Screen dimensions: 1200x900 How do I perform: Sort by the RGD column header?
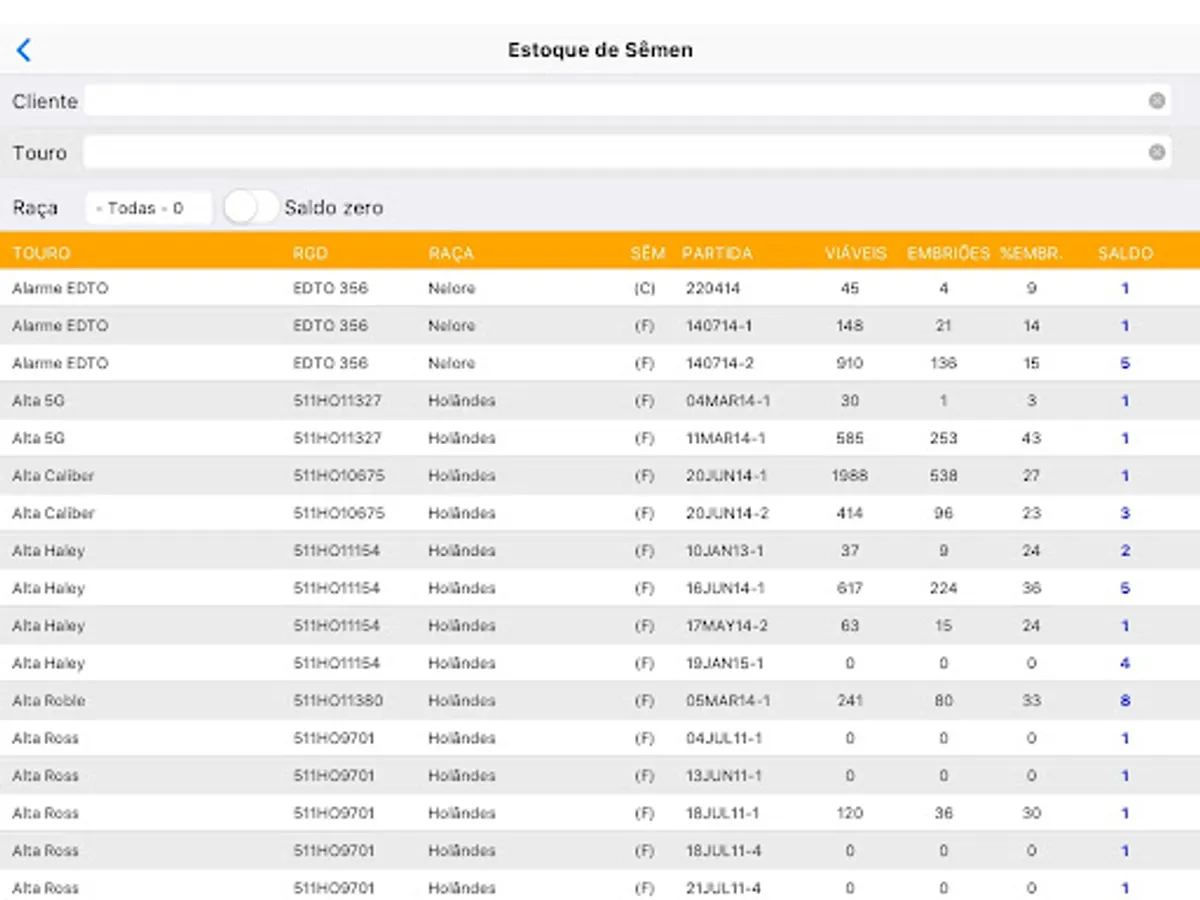(x=310, y=253)
